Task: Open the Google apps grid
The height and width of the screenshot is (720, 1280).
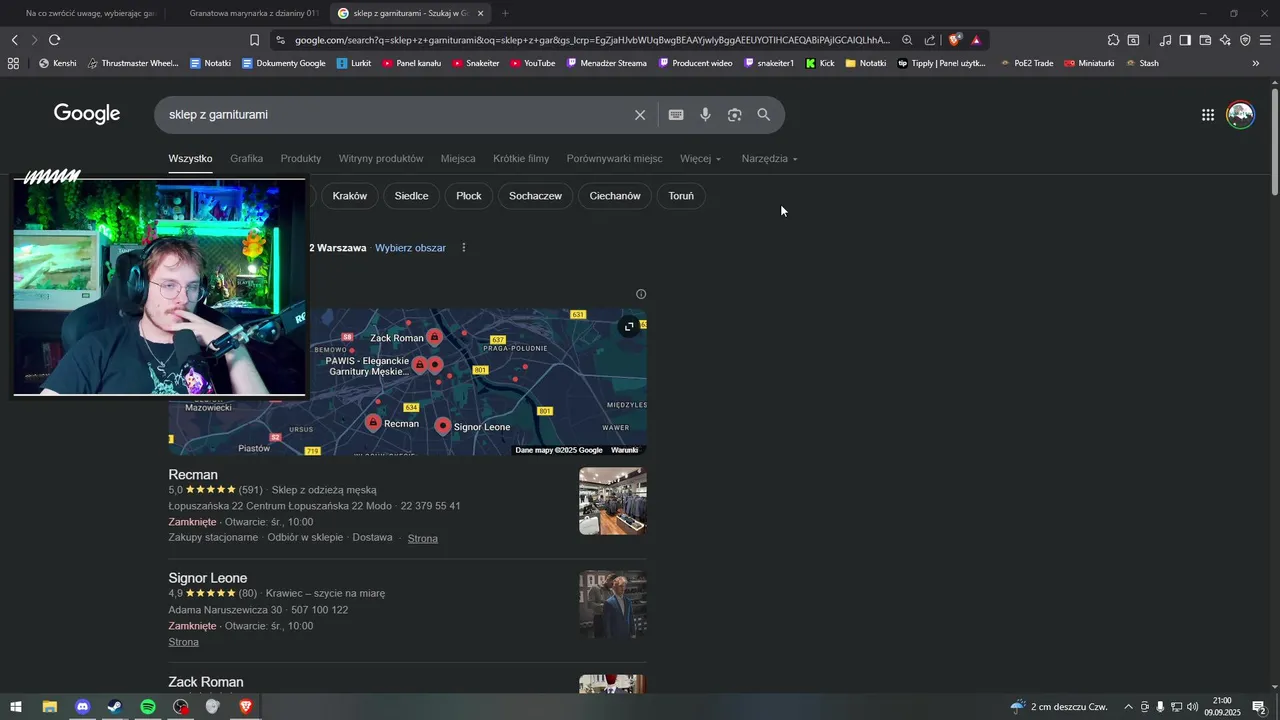Action: tap(1208, 115)
